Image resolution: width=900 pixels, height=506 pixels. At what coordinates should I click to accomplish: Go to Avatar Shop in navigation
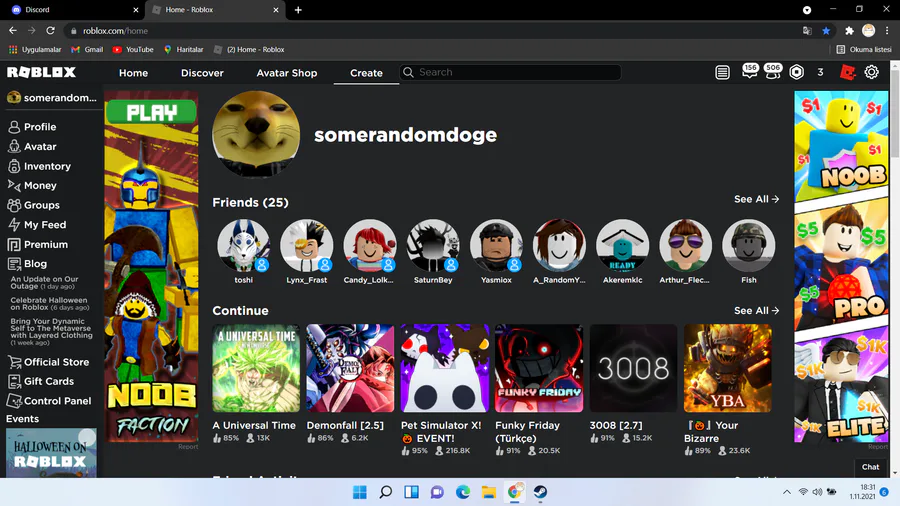[x=286, y=73]
